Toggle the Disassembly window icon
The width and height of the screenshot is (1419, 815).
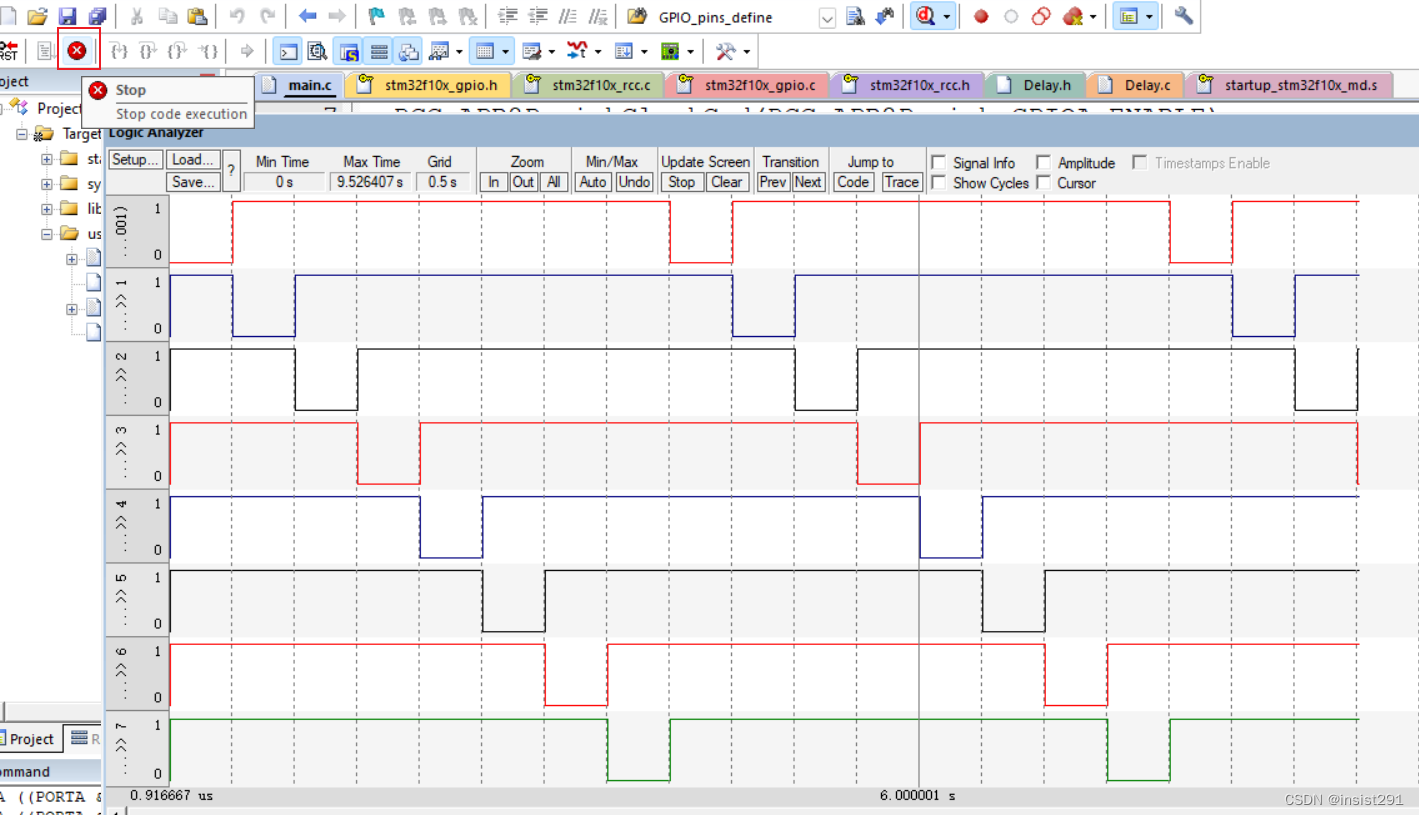click(317, 50)
